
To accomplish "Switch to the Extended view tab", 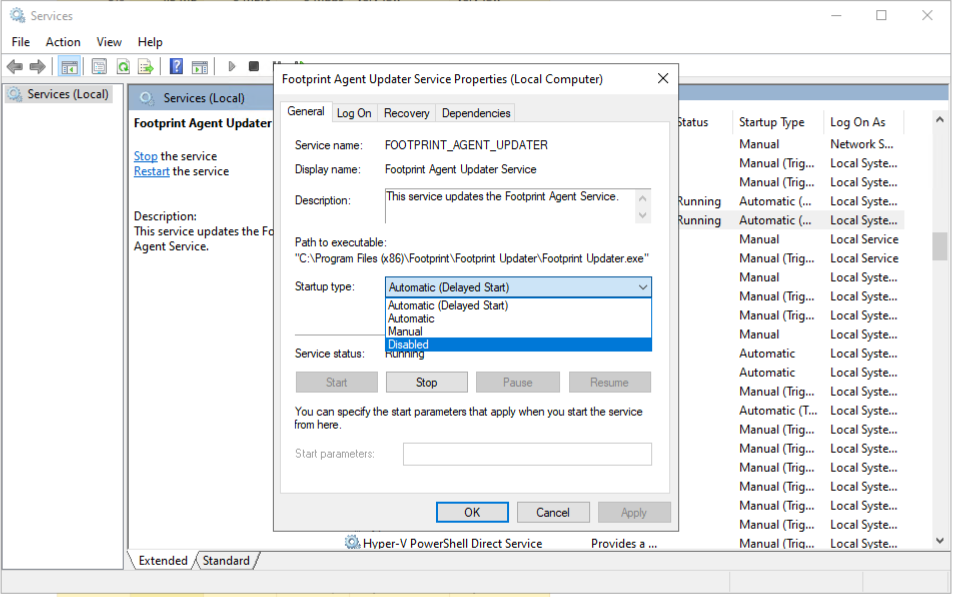I will pos(163,560).
